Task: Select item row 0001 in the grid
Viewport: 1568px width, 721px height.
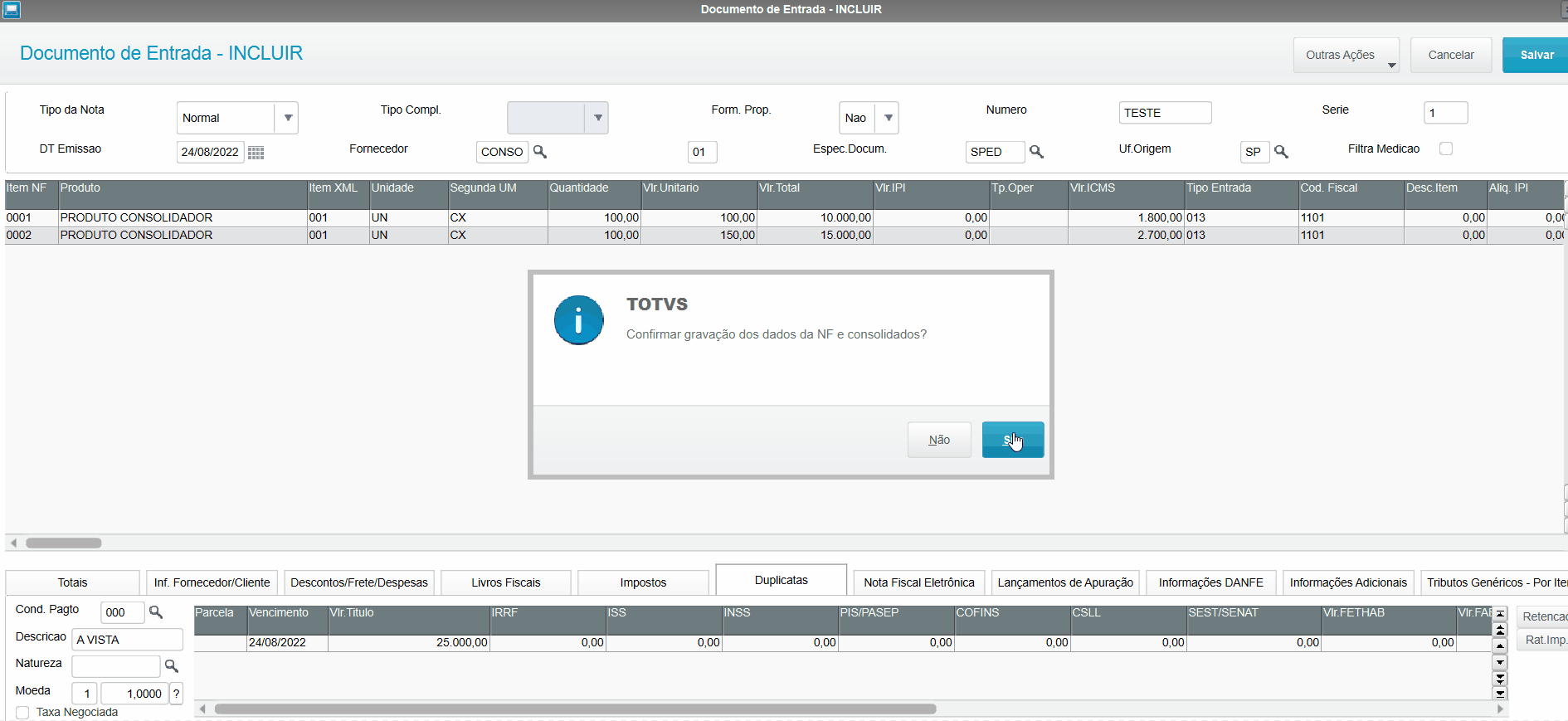Action: tap(784, 217)
